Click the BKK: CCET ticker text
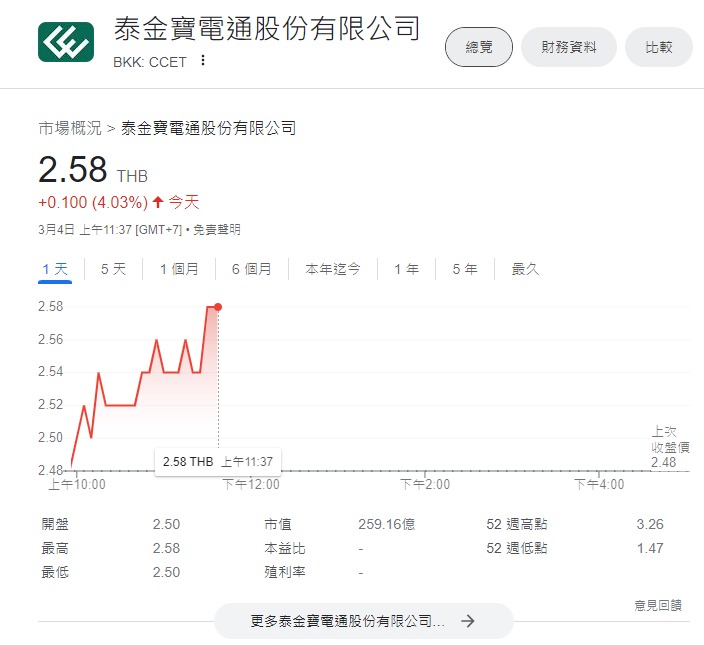704x645 pixels. [150, 62]
